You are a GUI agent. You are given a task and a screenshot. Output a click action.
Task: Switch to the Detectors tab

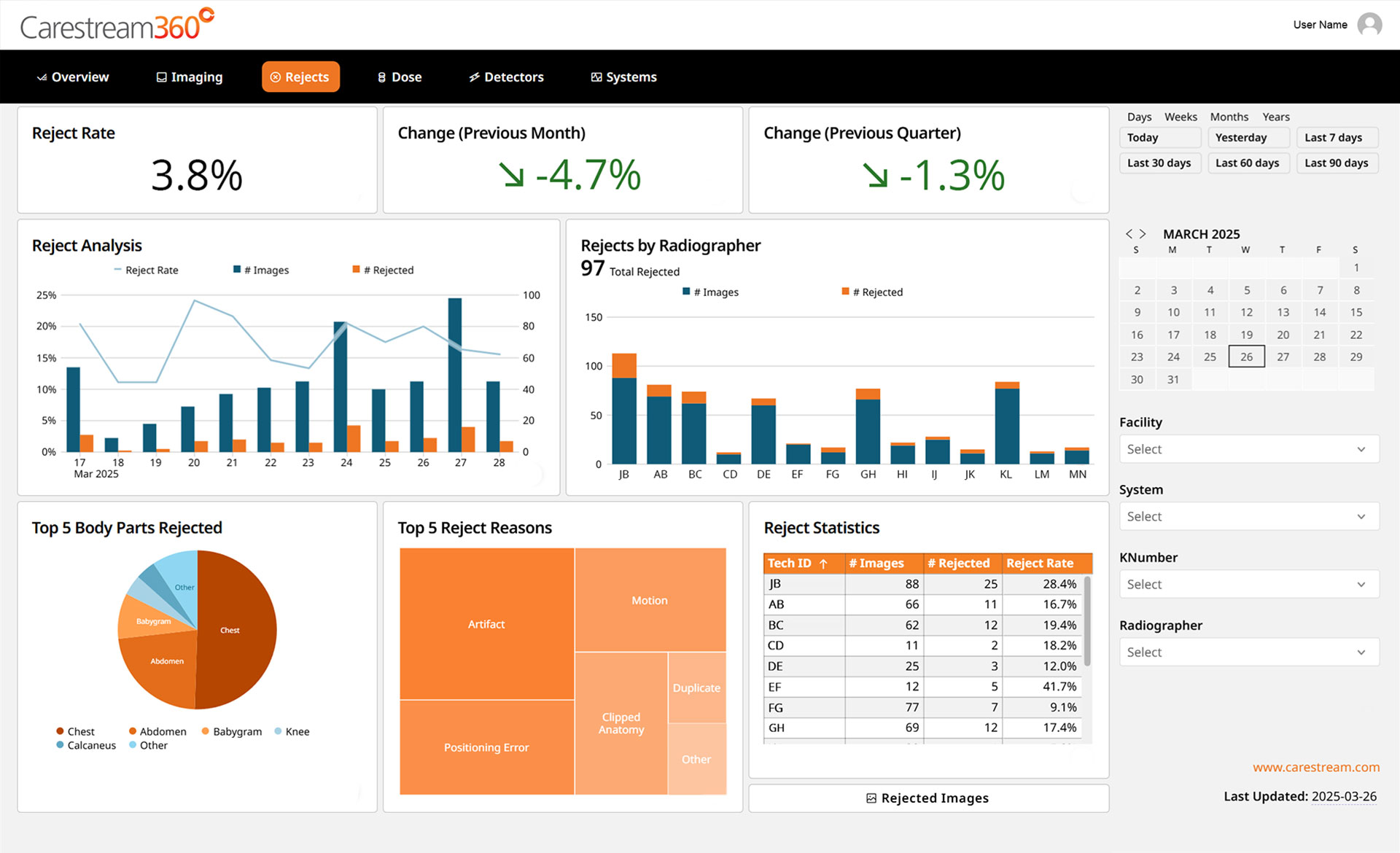(506, 77)
